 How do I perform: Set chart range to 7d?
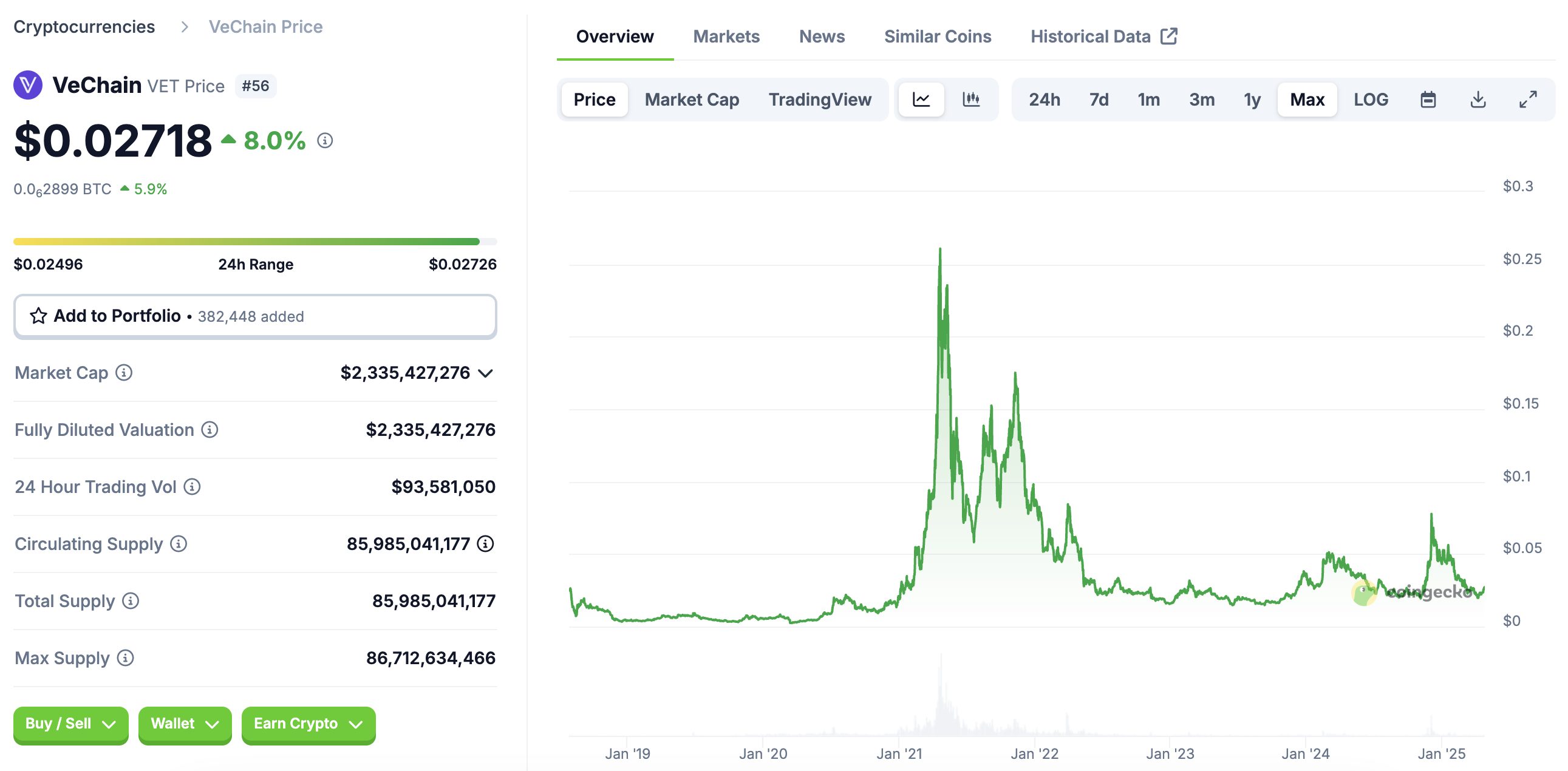point(1099,99)
